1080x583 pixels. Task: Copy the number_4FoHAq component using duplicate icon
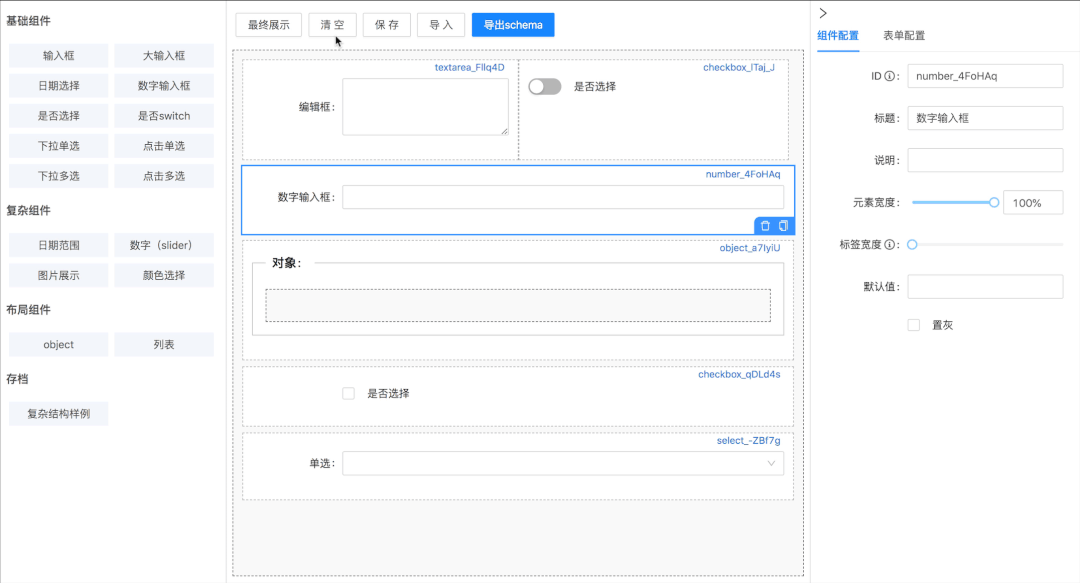point(783,225)
